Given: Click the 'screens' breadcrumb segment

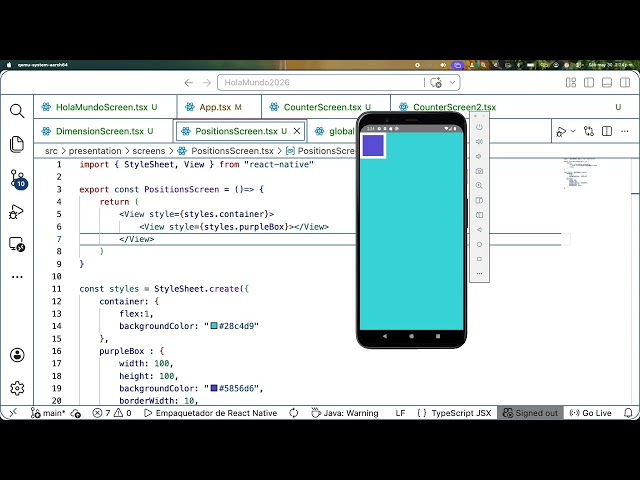Looking at the screenshot, I should tap(149, 151).
